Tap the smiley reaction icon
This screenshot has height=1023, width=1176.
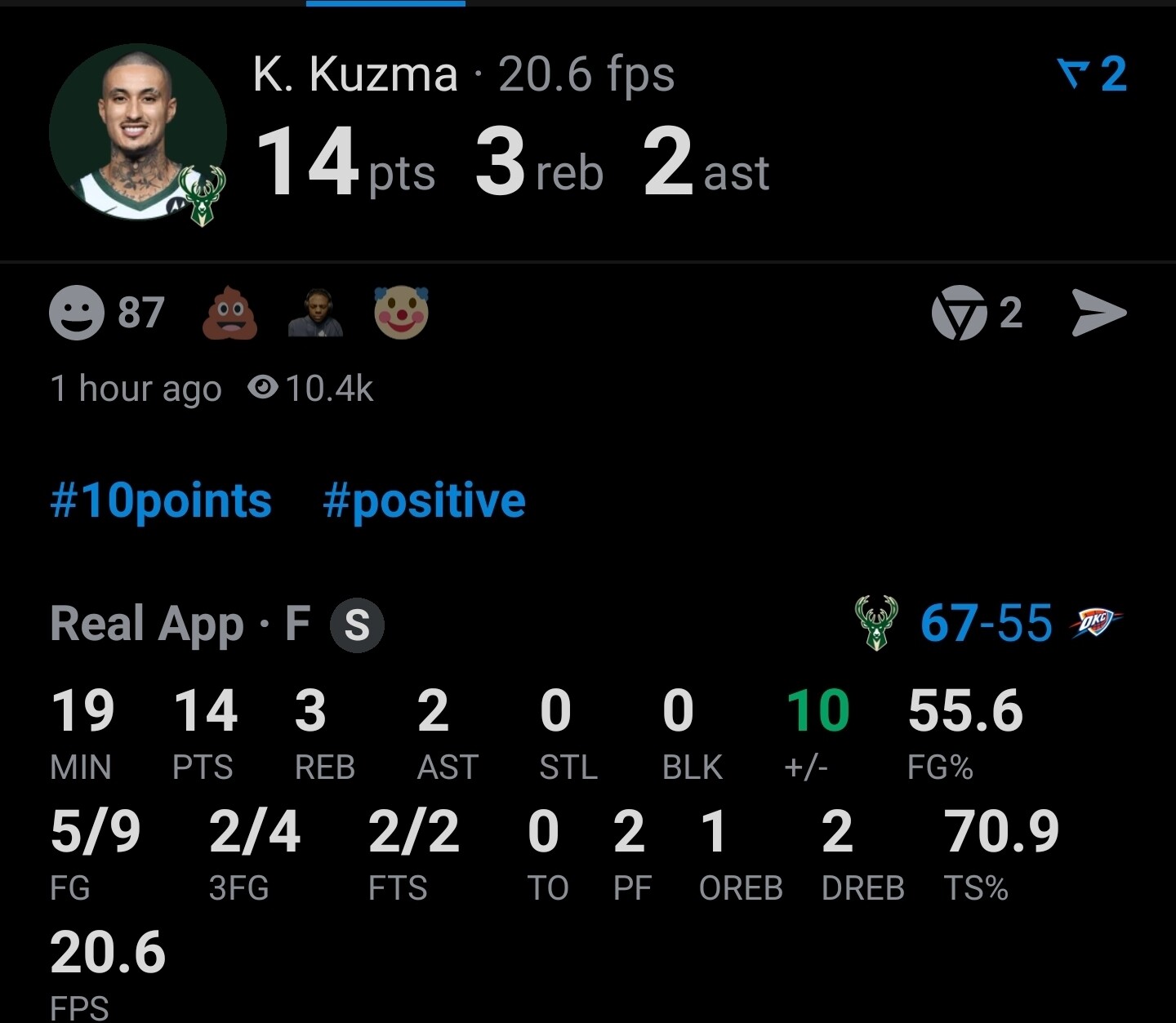pos(77,313)
